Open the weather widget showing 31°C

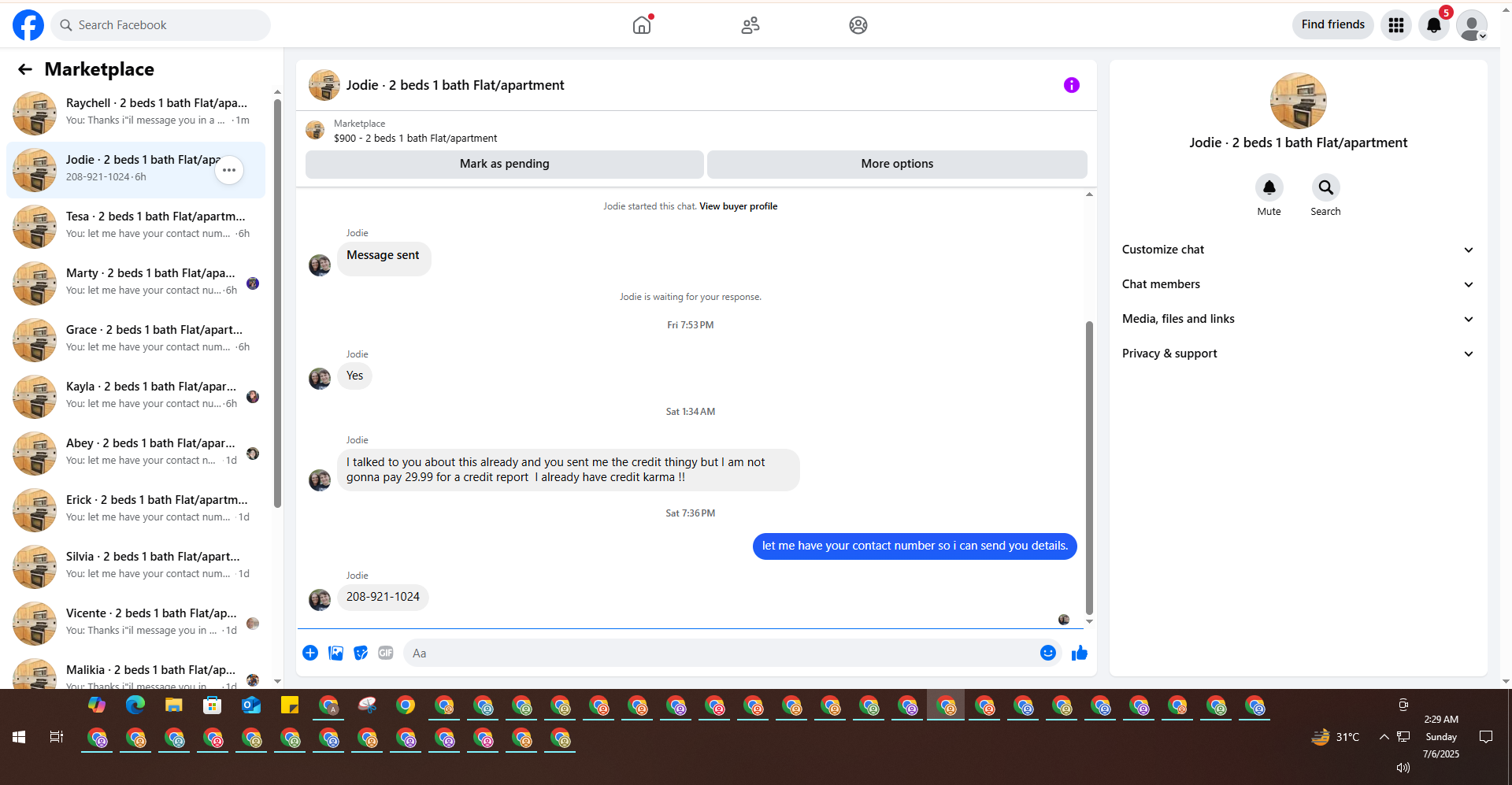pos(1336,737)
